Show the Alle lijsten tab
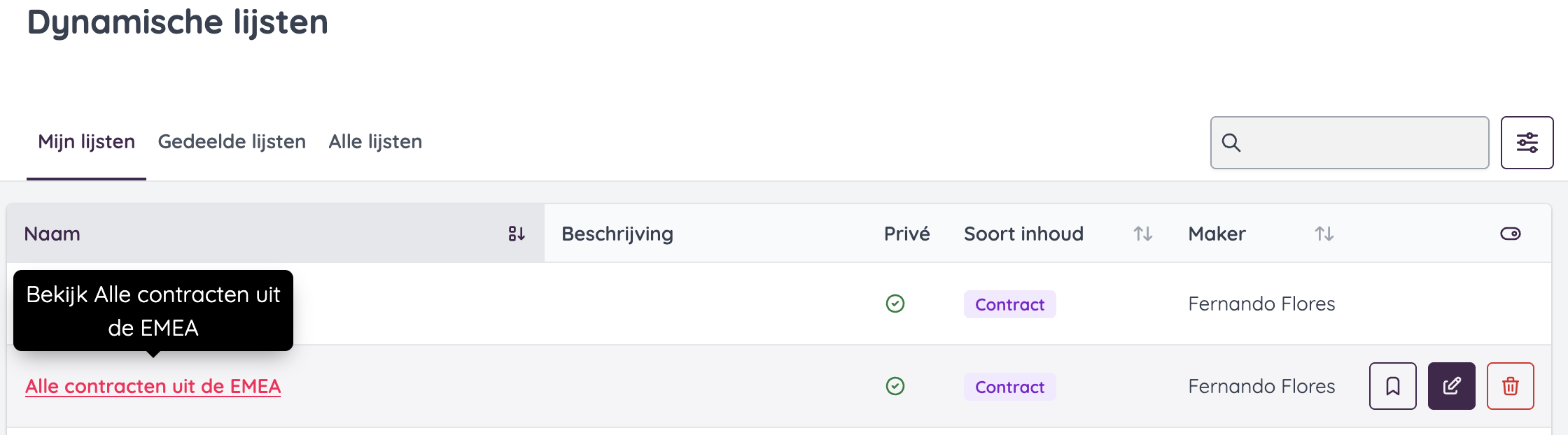1568x435 pixels. (x=375, y=142)
